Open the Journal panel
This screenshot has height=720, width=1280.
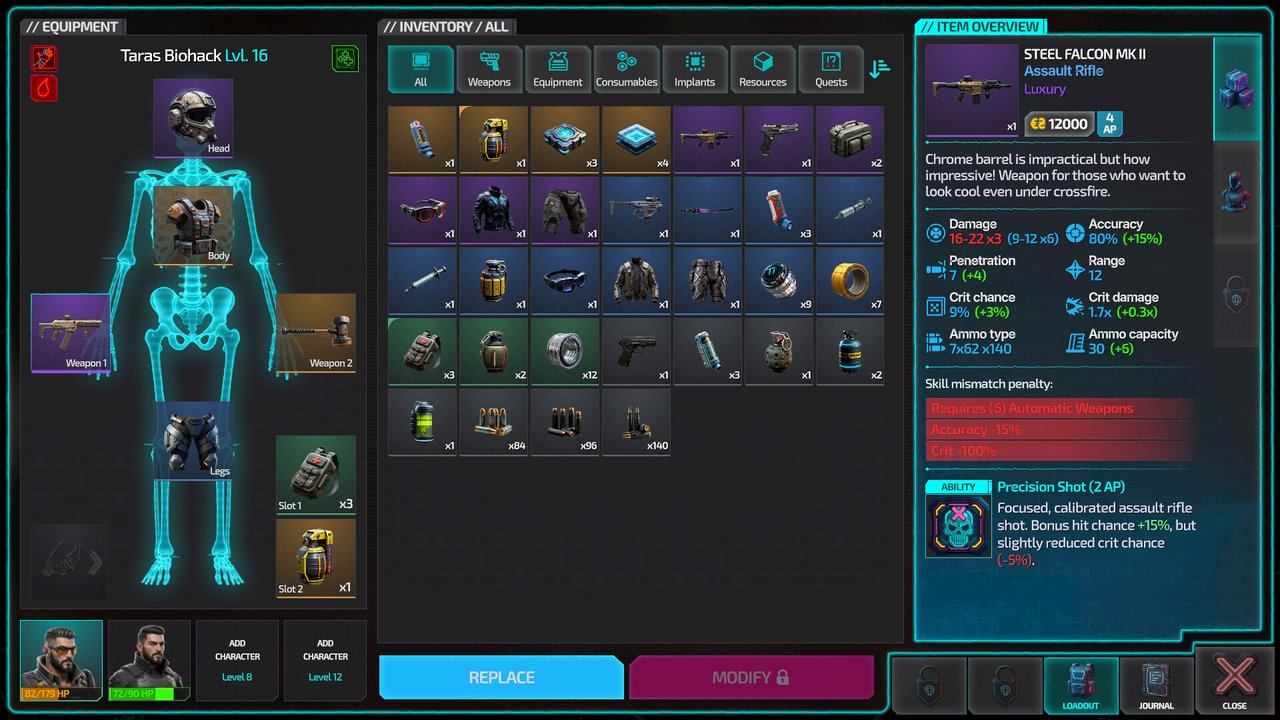coord(1156,684)
